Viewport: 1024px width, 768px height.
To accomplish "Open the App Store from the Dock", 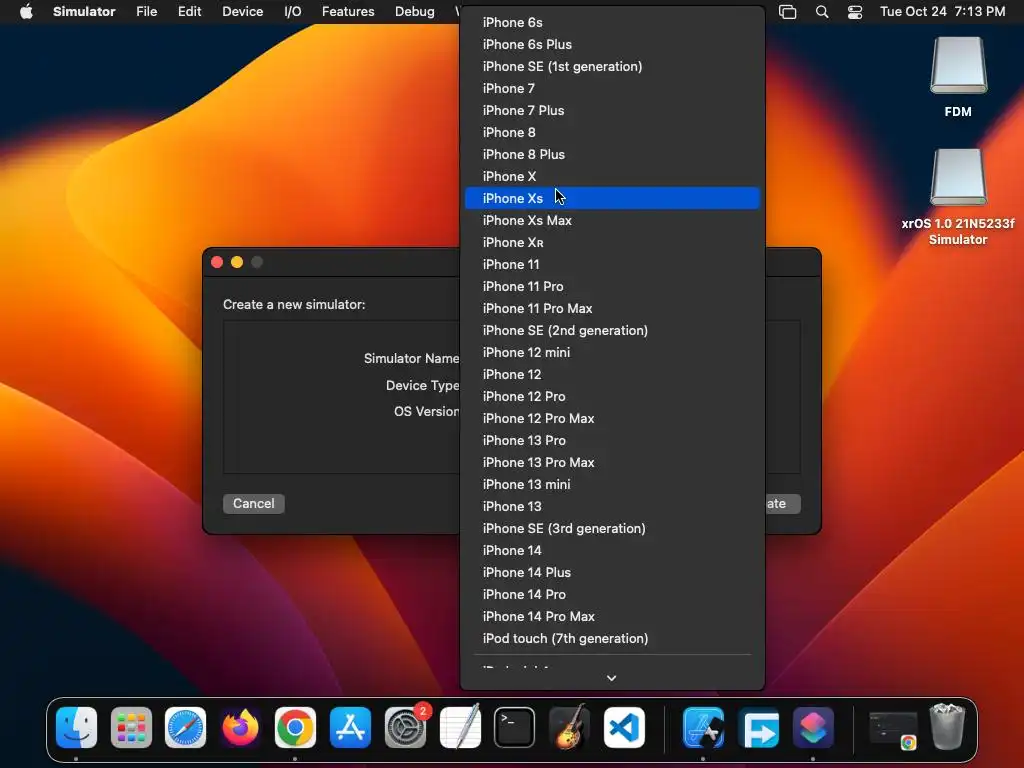I will [350, 727].
